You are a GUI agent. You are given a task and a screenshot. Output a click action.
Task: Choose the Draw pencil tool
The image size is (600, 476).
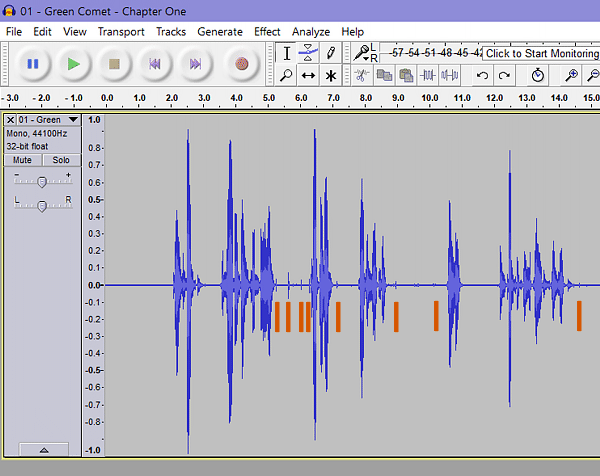tap(330, 53)
